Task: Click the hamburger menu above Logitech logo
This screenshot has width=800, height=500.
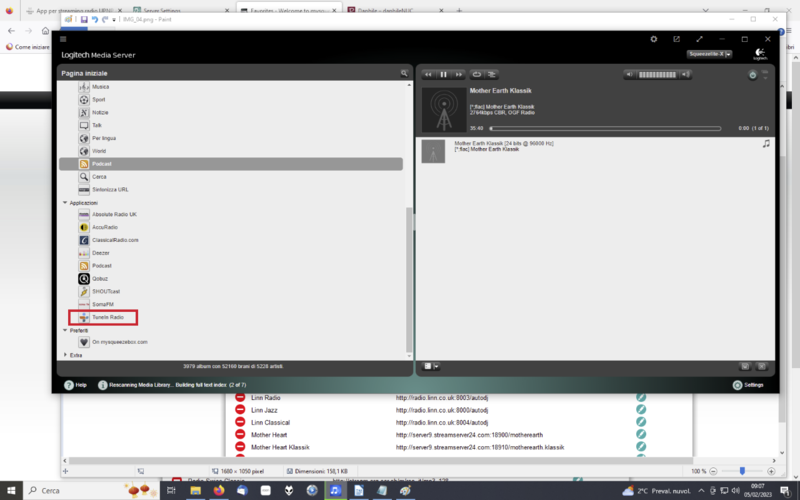Action: pyautogui.click(x=64, y=39)
